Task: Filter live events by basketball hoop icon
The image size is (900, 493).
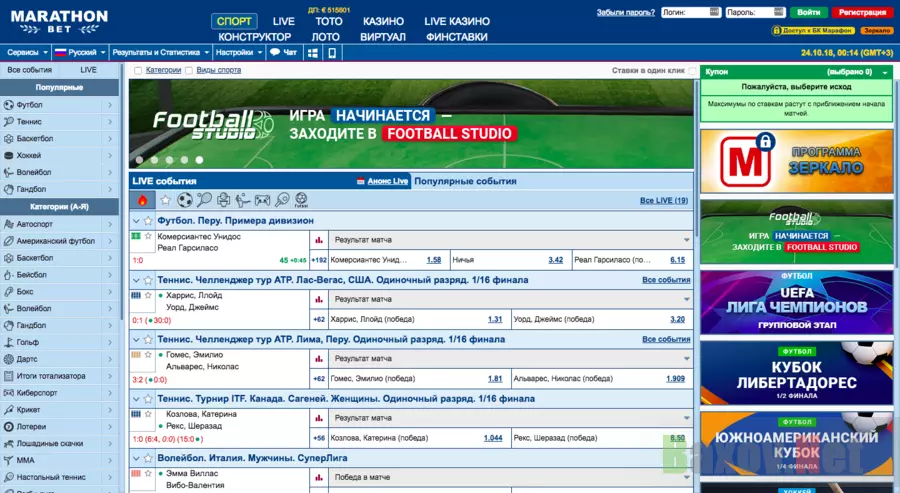Action: 223,200
